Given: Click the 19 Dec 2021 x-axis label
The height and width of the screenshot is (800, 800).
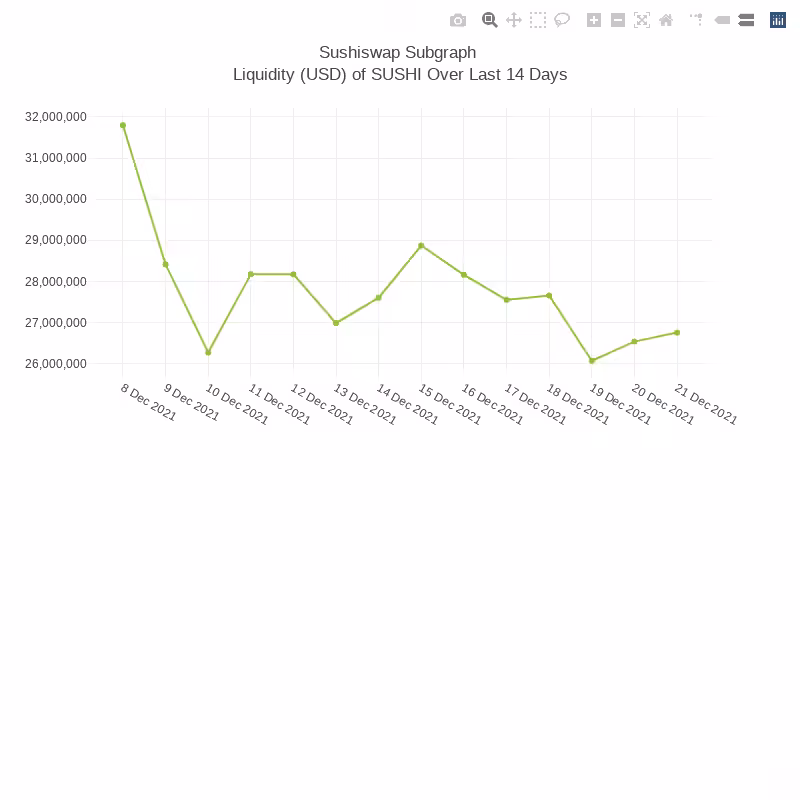Looking at the screenshot, I should [x=620, y=404].
